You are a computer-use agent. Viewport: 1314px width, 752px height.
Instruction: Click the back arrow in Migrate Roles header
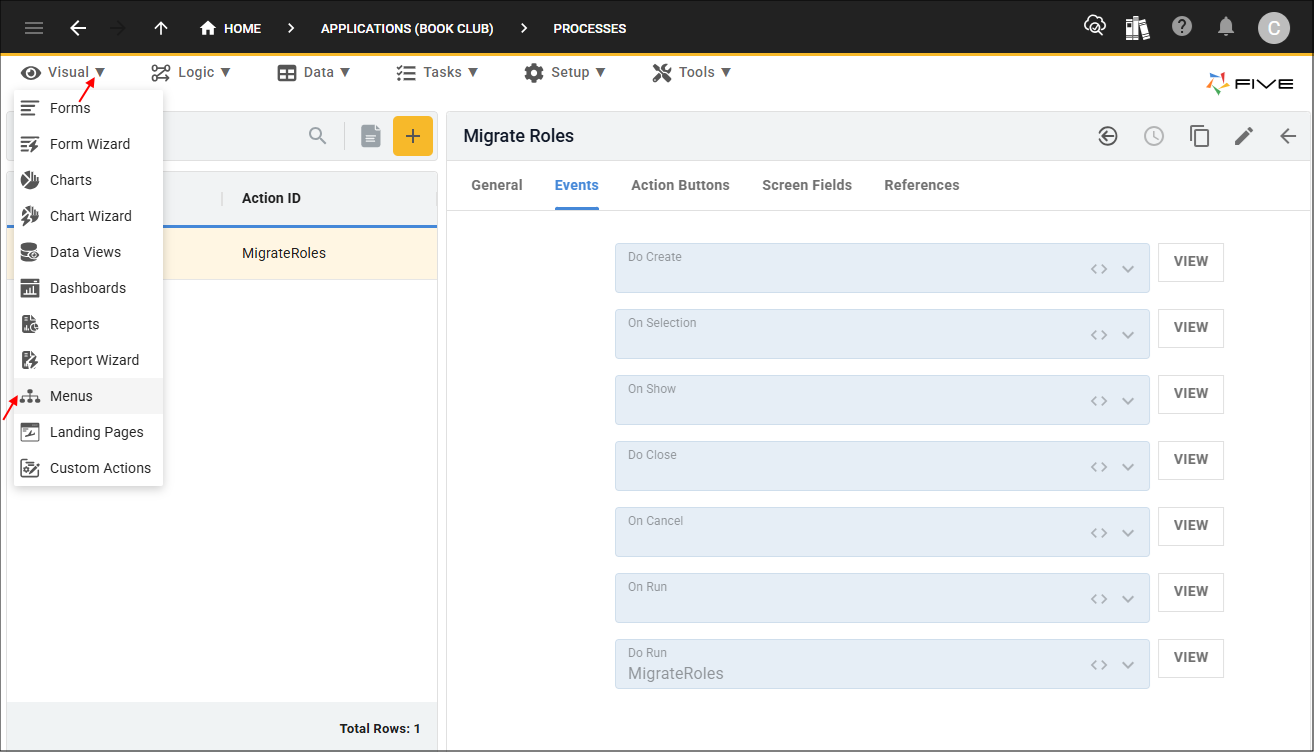tap(1288, 136)
